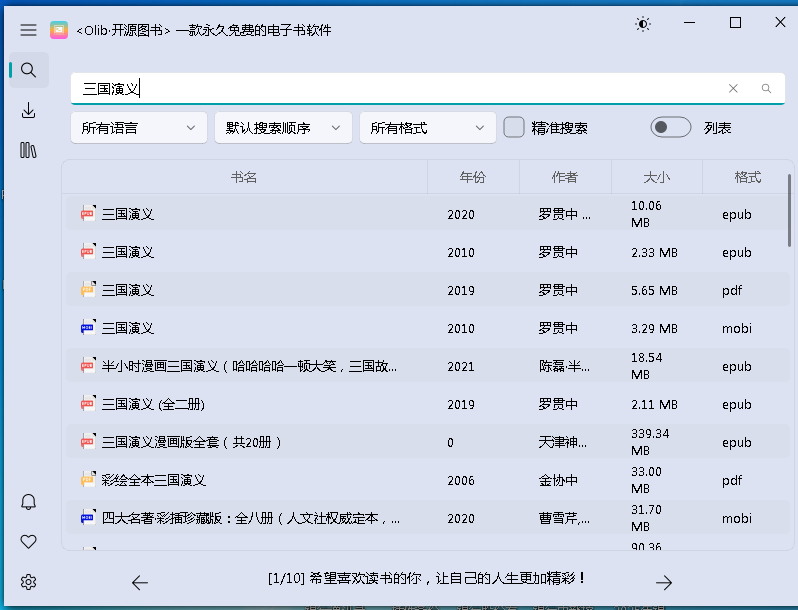The width and height of the screenshot is (798, 610).
Task: Click the magnifier search button in box
Action: 766,89
